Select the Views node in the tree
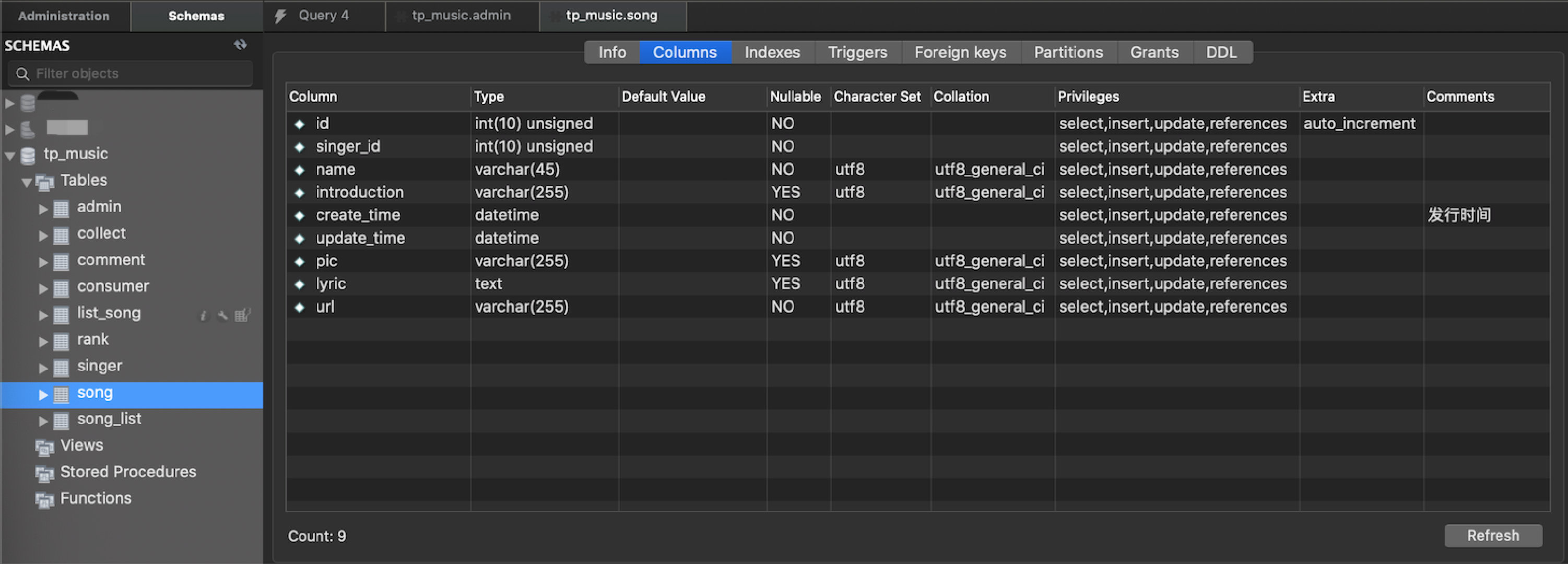 click(81, 446)
